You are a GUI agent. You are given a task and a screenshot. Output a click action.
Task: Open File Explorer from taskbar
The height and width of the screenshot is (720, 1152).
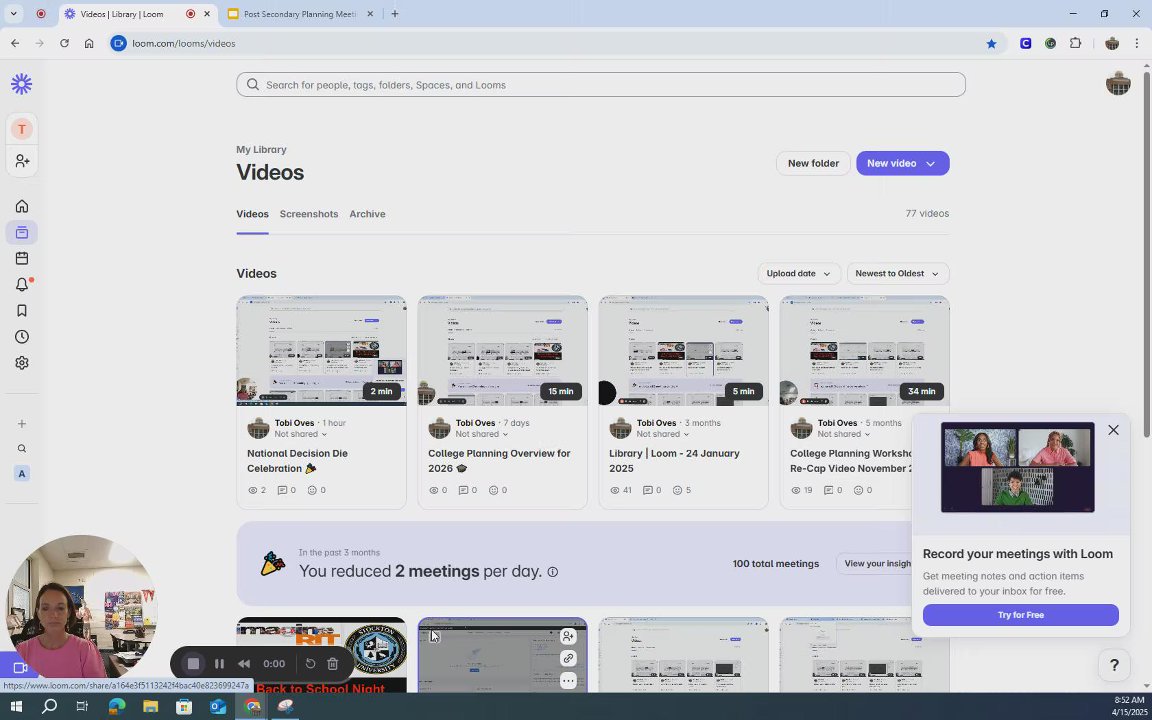coord(151,707)
